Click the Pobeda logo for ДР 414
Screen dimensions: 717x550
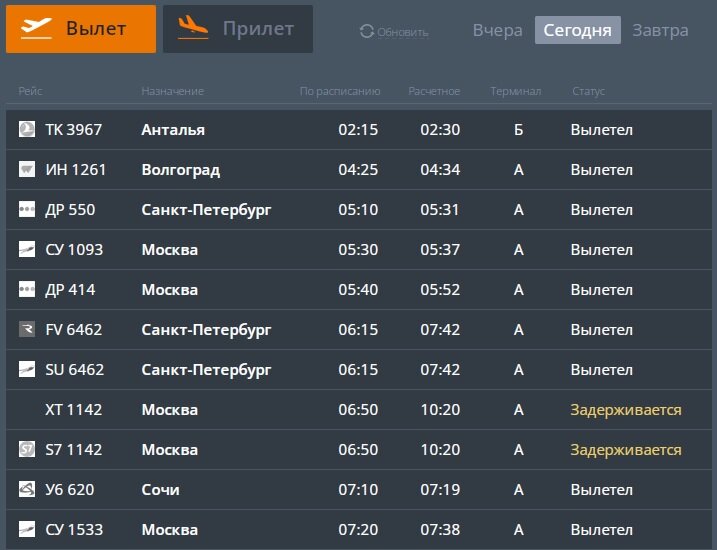pos(27,289)
